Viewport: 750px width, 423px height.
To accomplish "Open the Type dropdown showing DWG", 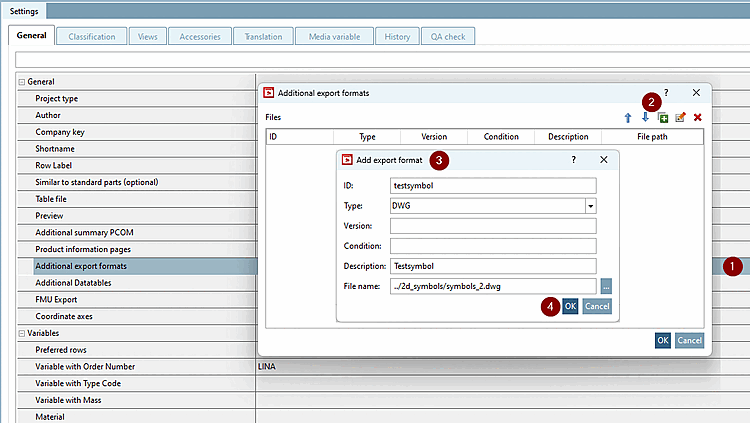I will [x=590, y=206].
